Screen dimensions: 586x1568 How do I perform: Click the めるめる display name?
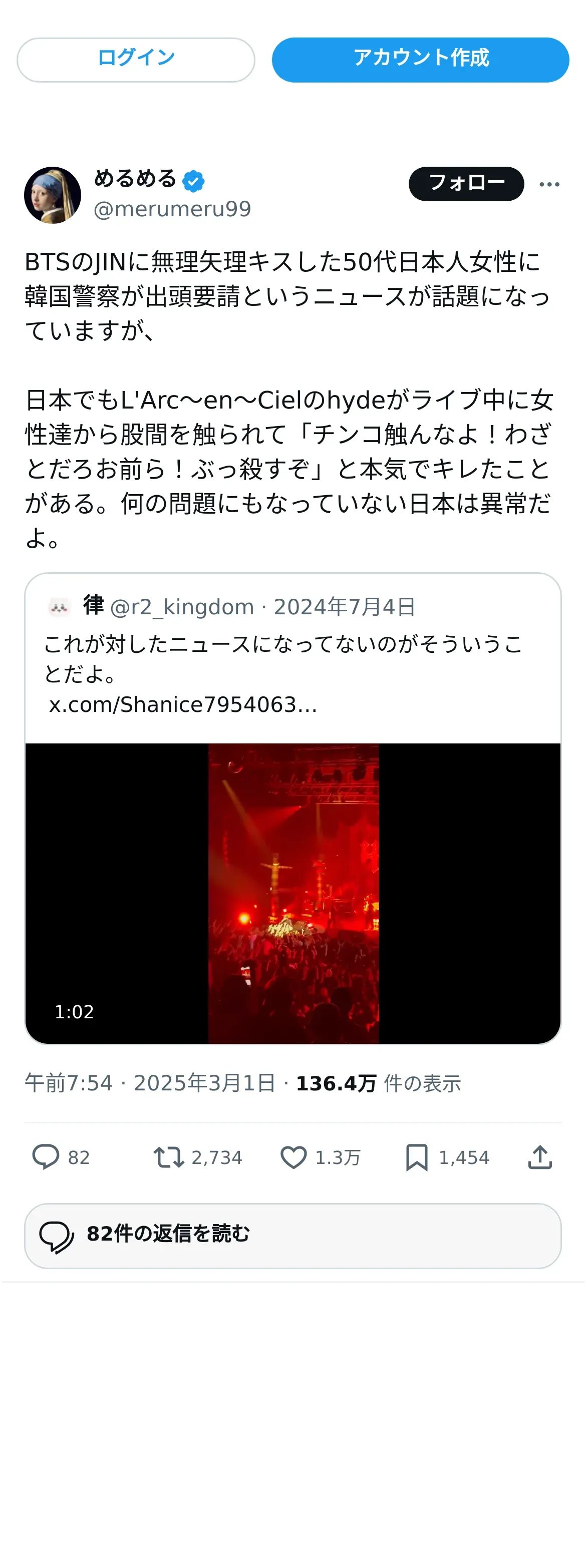135,178
